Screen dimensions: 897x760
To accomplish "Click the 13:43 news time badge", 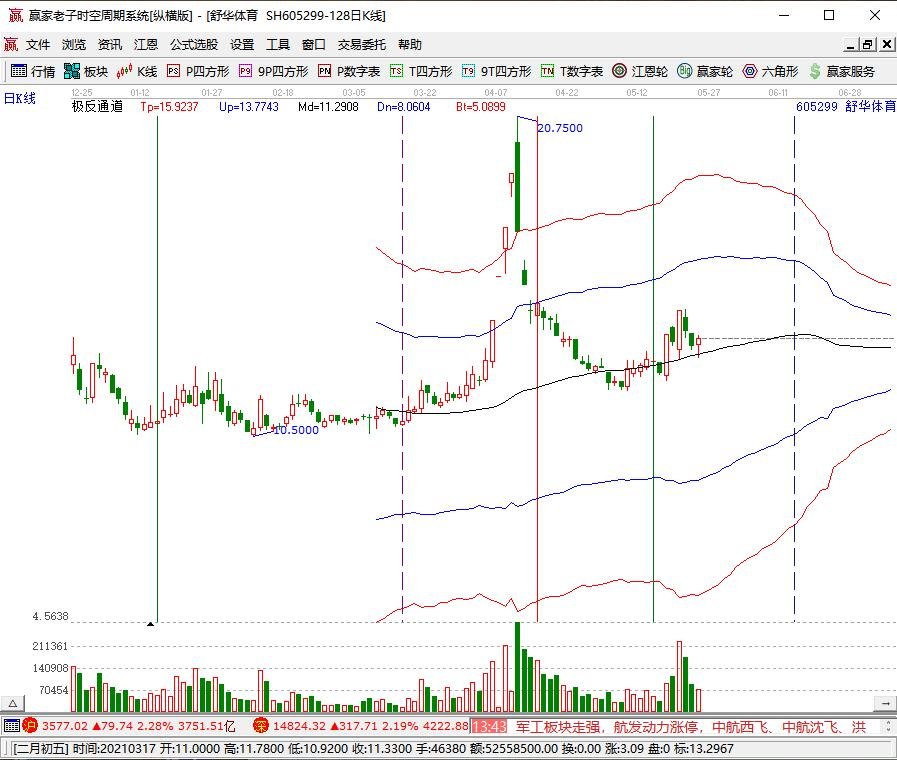I will click(489, 727).
